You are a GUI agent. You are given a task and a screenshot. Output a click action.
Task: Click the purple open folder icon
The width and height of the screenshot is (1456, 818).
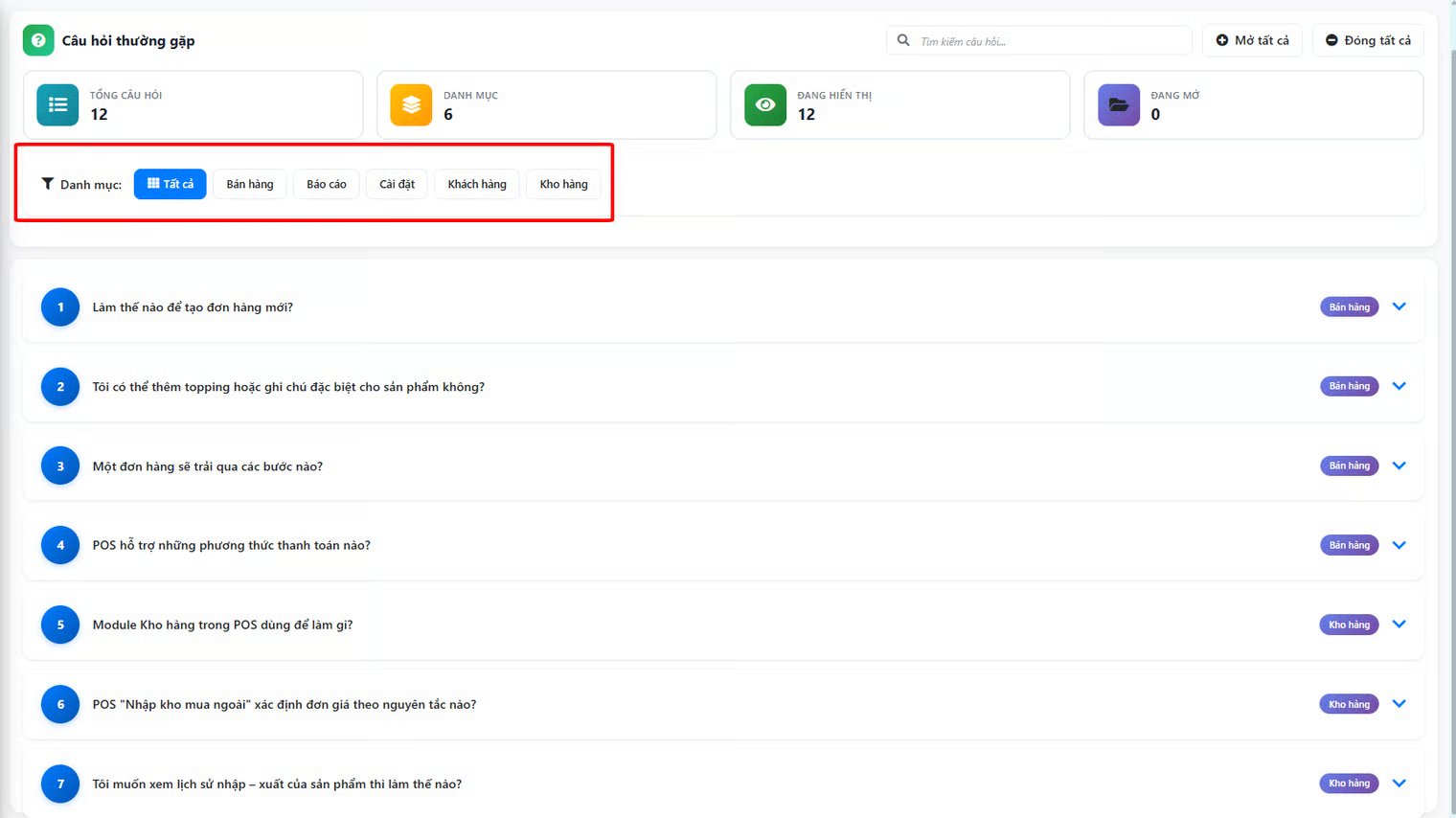tap(1119, 105)
